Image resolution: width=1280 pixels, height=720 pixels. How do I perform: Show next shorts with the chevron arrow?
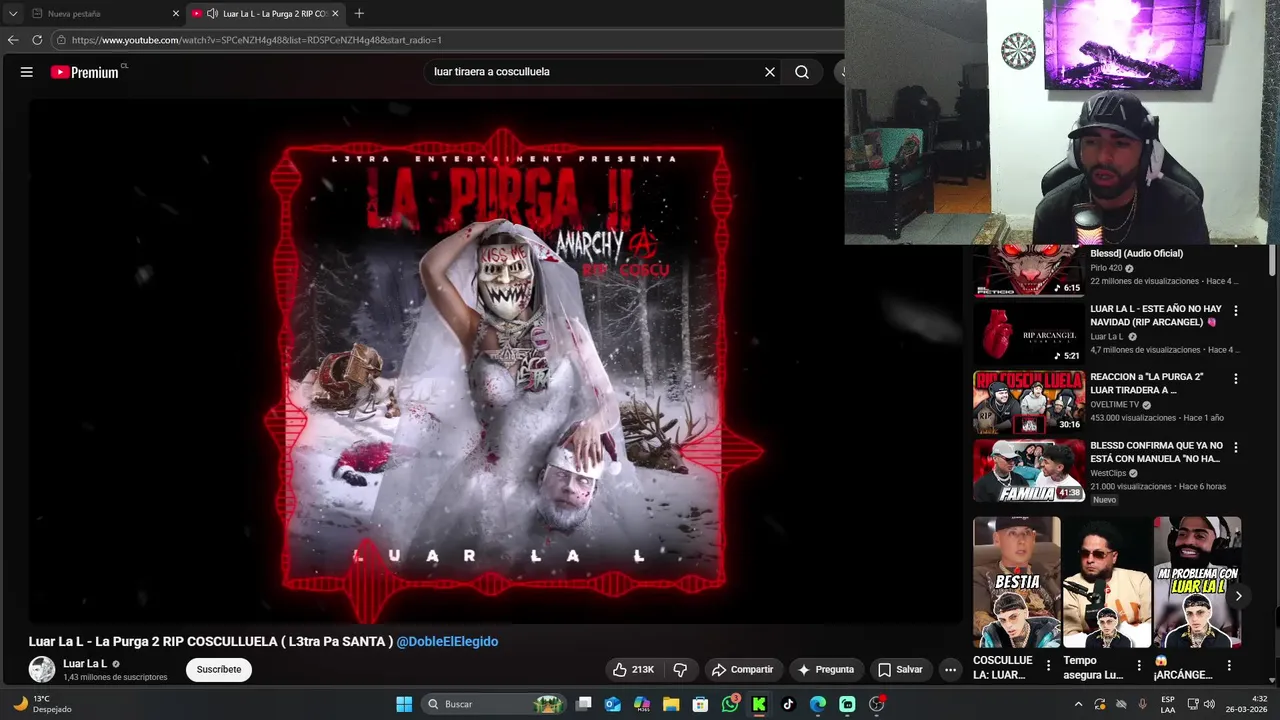(1238, 596)
